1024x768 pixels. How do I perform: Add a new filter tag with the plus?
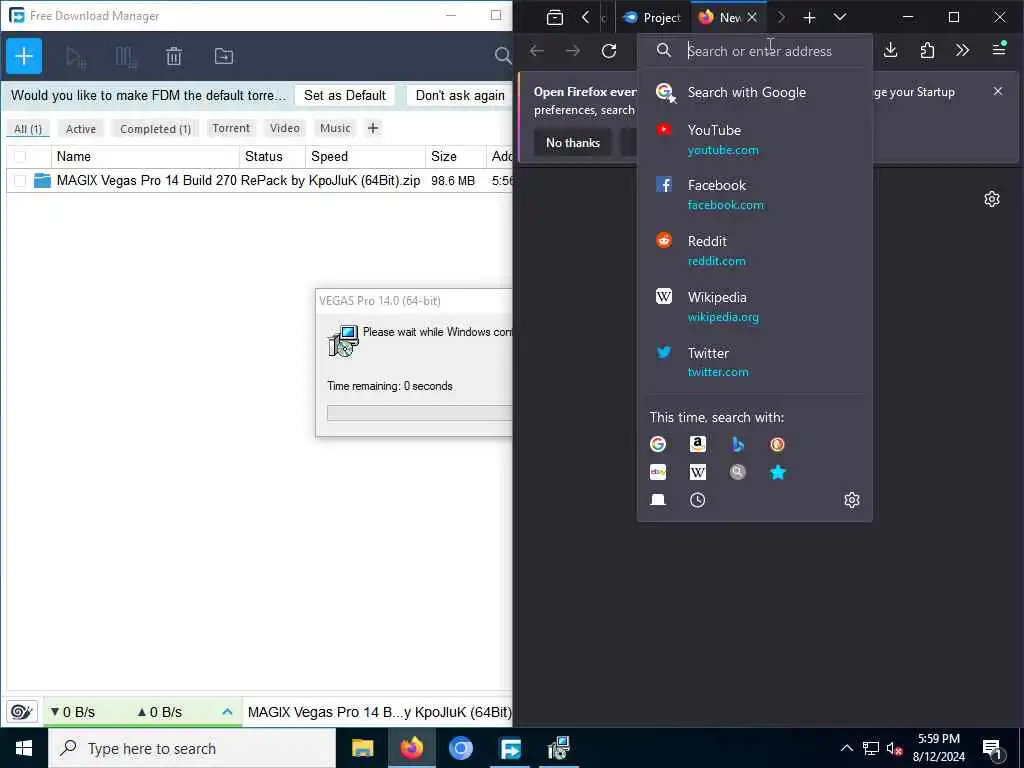pyautogui.click(x=373, y=129)
